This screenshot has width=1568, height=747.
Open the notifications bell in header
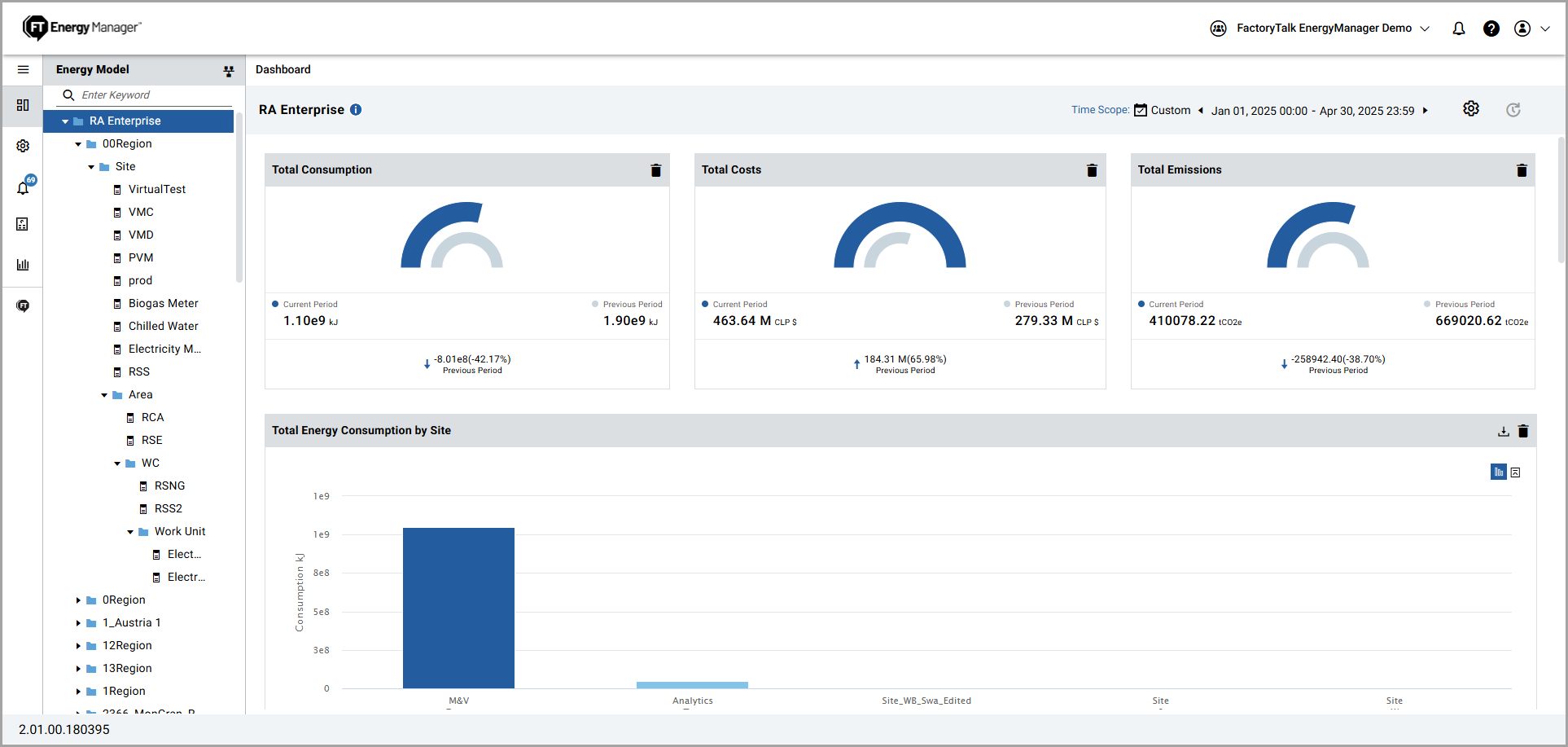point(1458,29)
